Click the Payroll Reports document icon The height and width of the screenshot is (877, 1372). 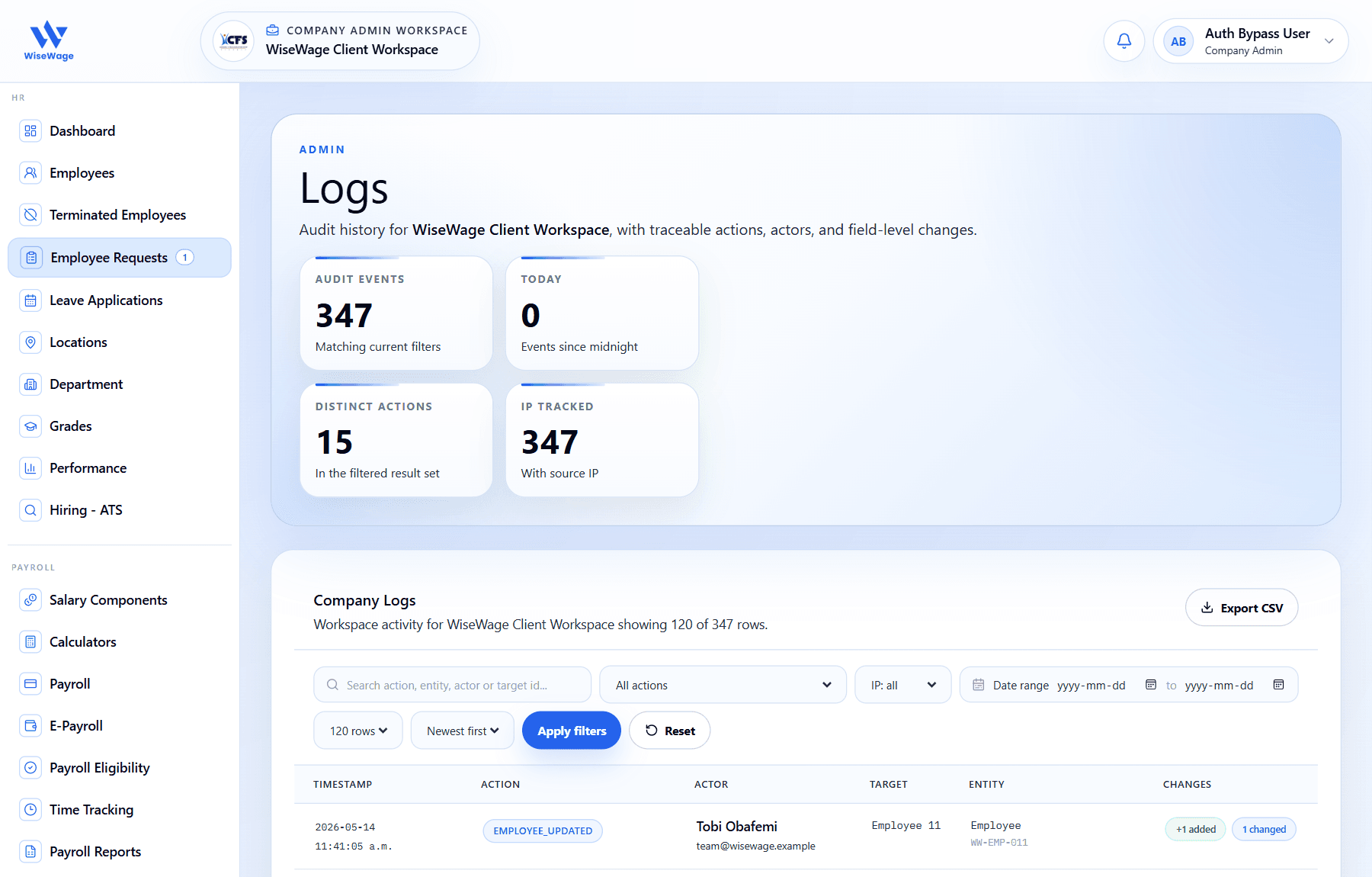point(30,852)
